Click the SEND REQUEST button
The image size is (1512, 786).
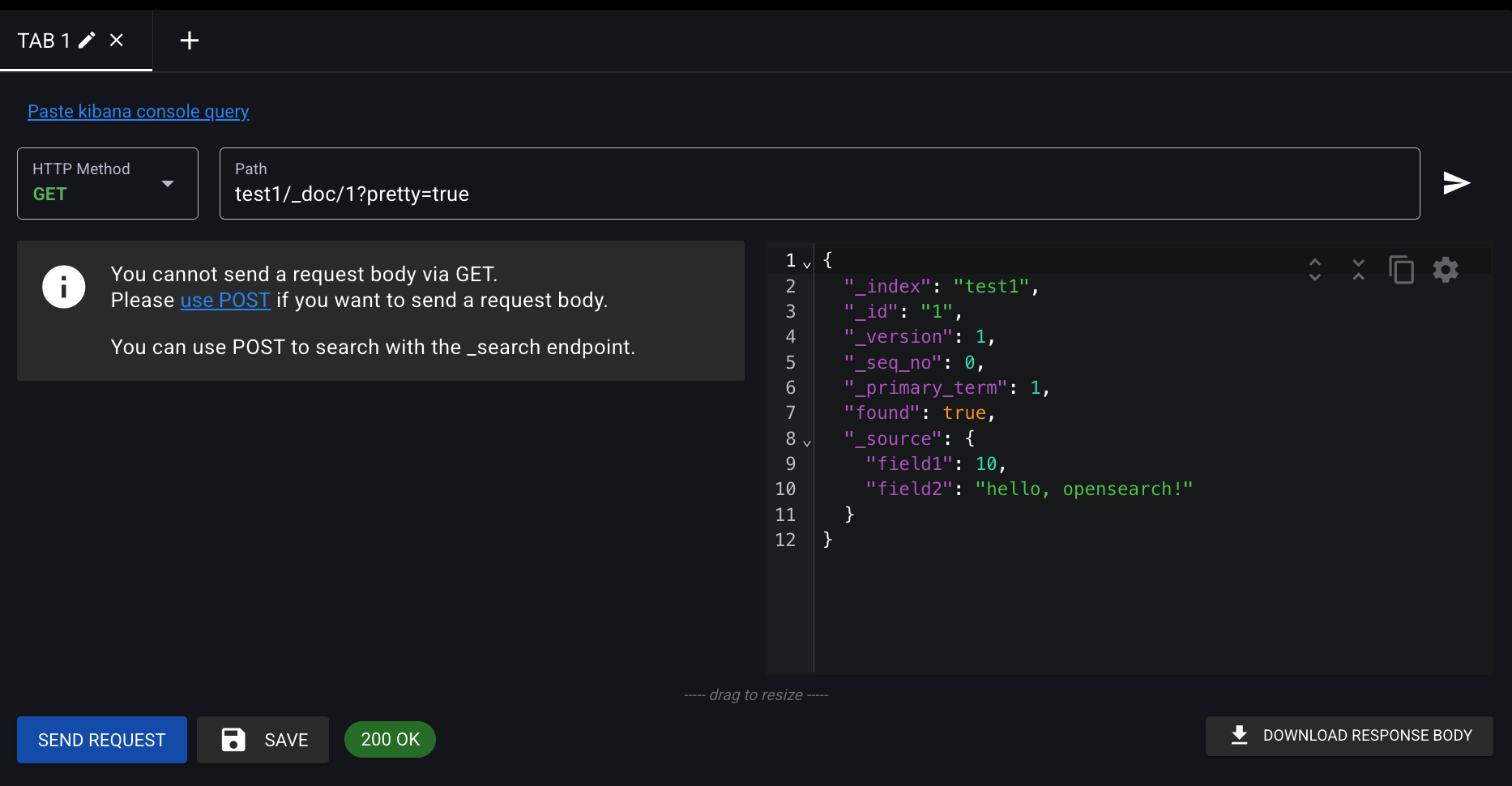tap(102, 740)
